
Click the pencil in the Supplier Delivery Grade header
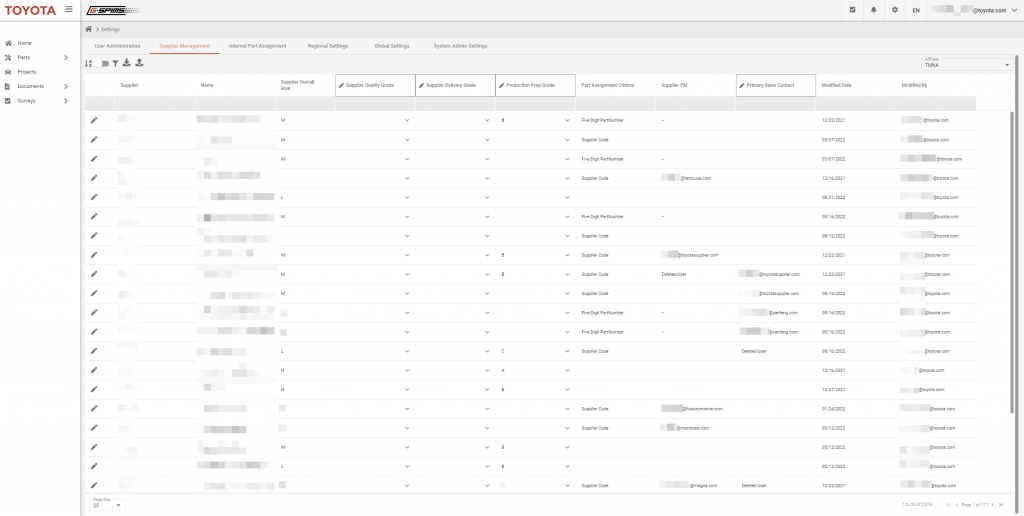tap(421, 86)
